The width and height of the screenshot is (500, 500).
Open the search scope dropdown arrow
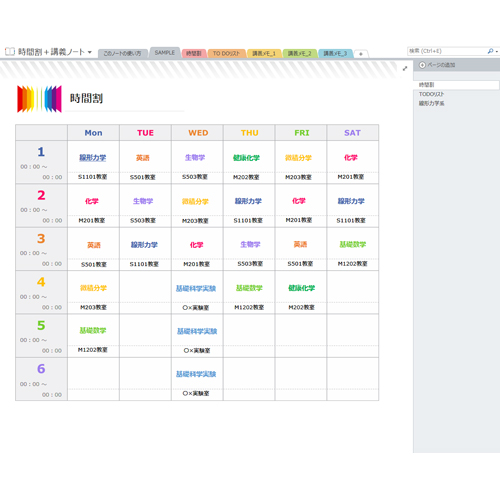(x=497, y=52)
